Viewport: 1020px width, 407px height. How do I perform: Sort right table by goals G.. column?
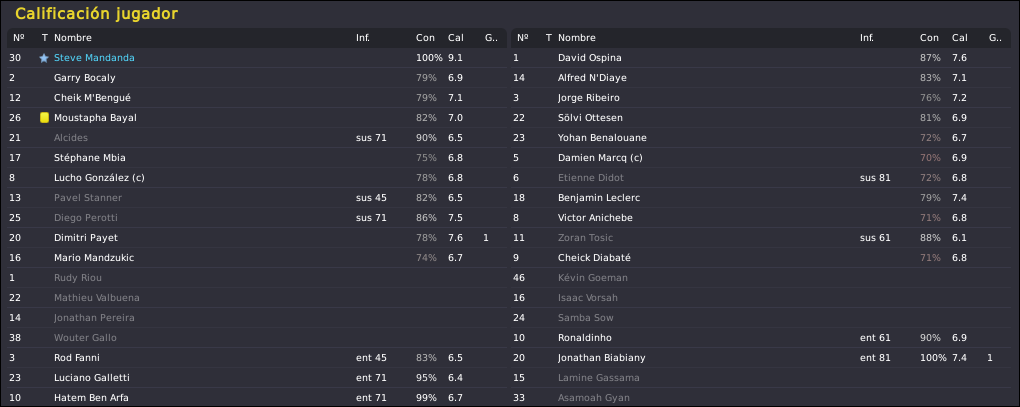(x=995, y=38)
